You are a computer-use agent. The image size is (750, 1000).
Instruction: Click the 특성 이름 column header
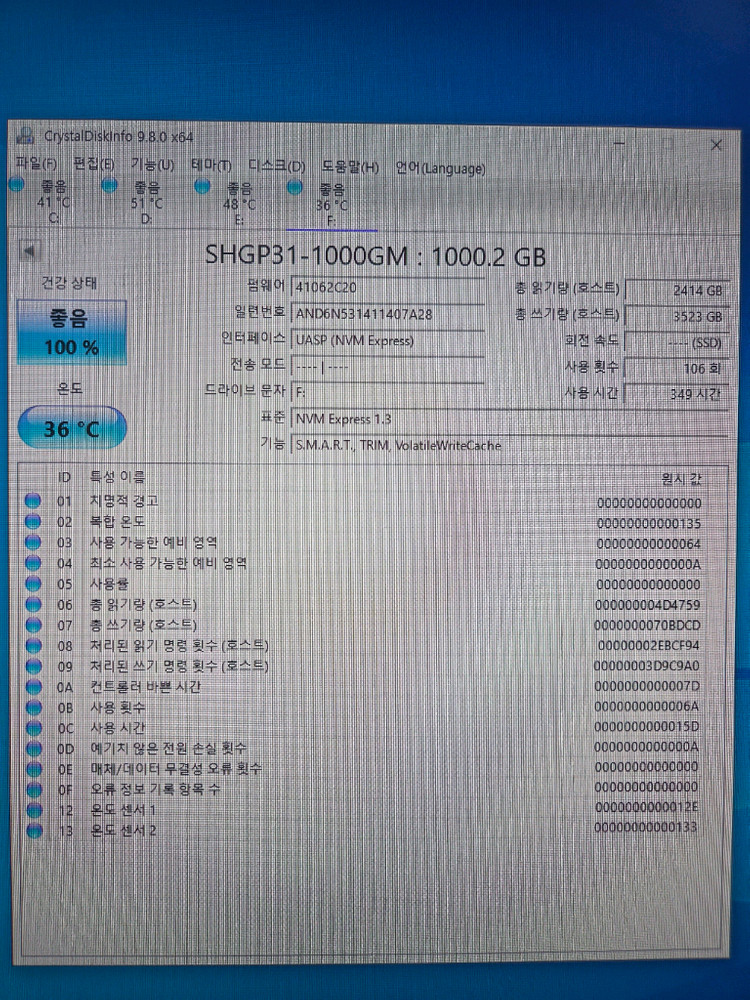click(117, 476)
